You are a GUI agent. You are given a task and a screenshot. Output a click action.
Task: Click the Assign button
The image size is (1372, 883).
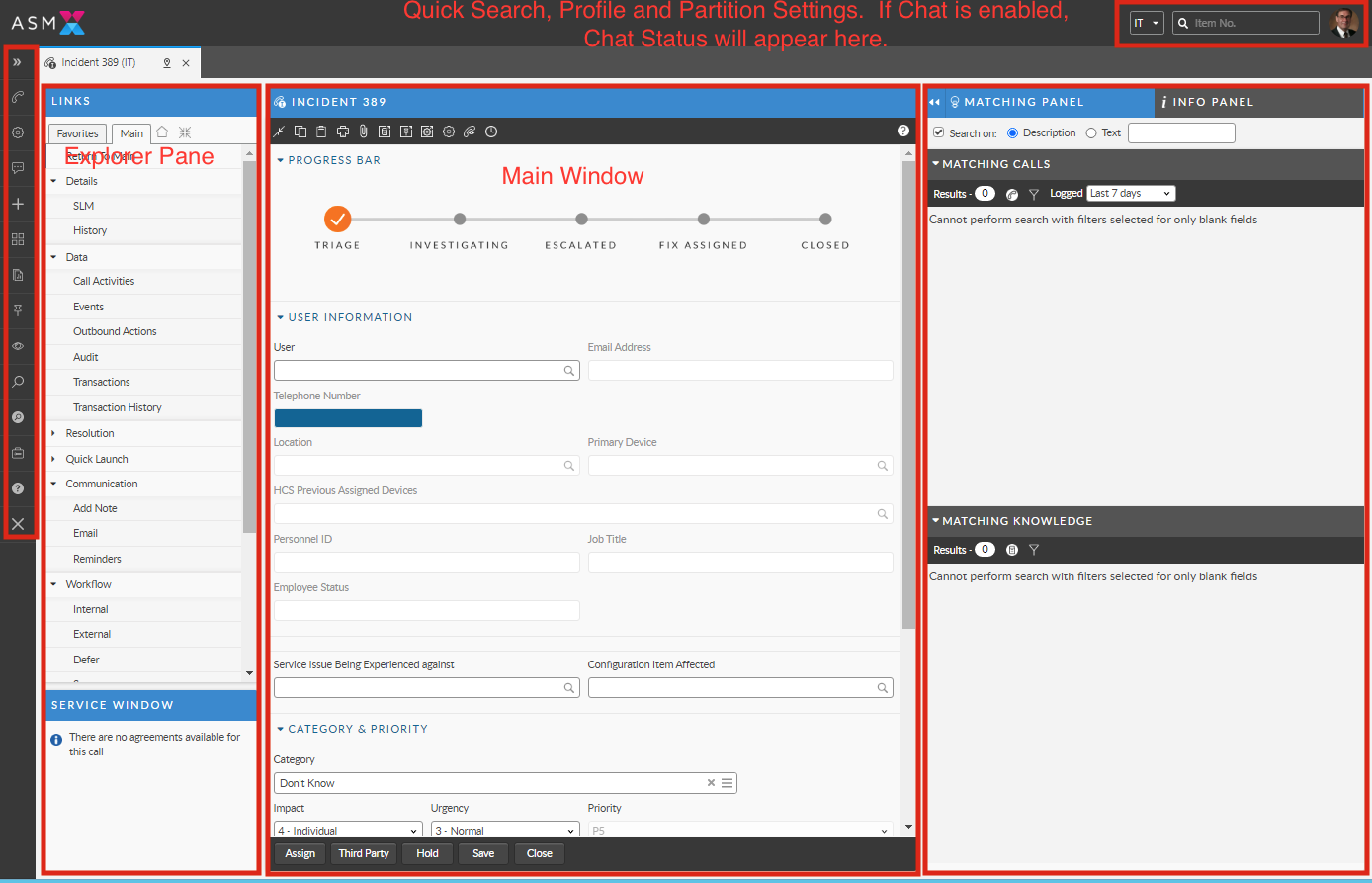click(x=300, y=853)
